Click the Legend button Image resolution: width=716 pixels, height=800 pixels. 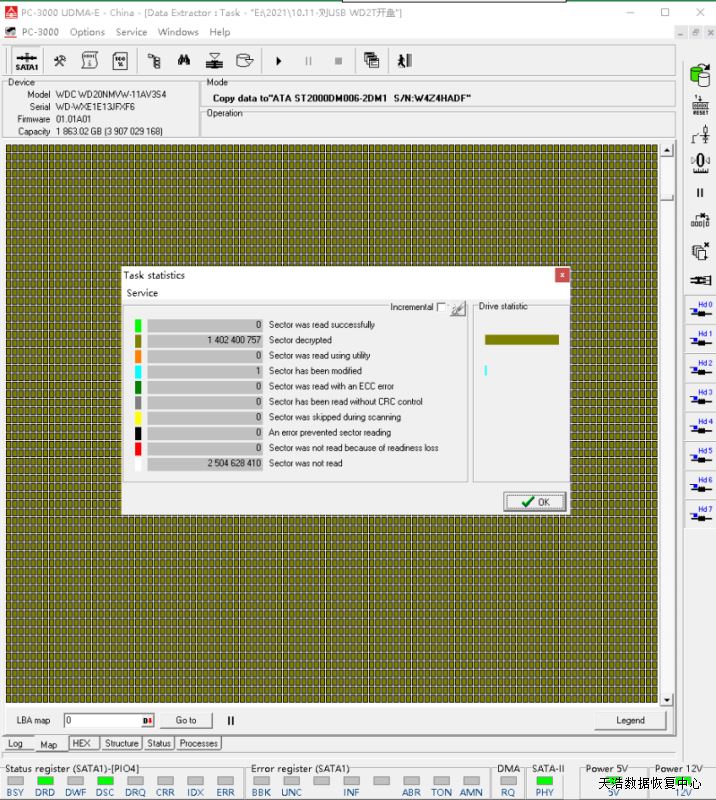630,720
